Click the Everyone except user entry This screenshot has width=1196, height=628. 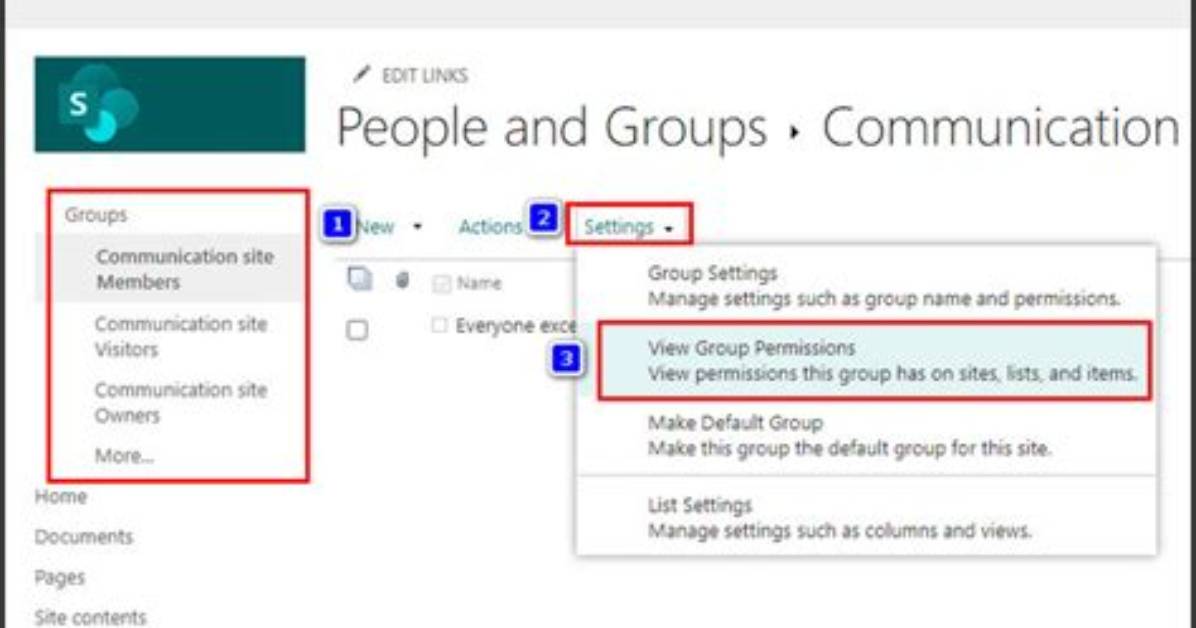click(516, 326)
